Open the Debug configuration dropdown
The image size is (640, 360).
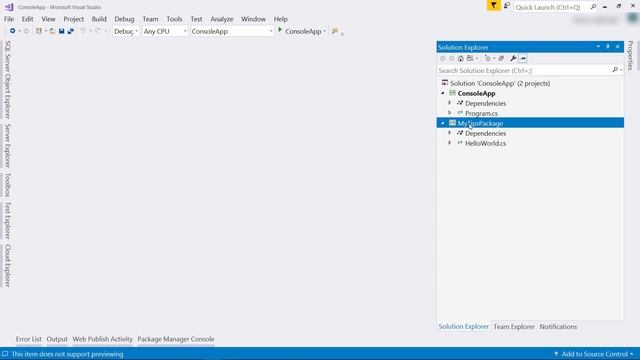pos(126,31)
